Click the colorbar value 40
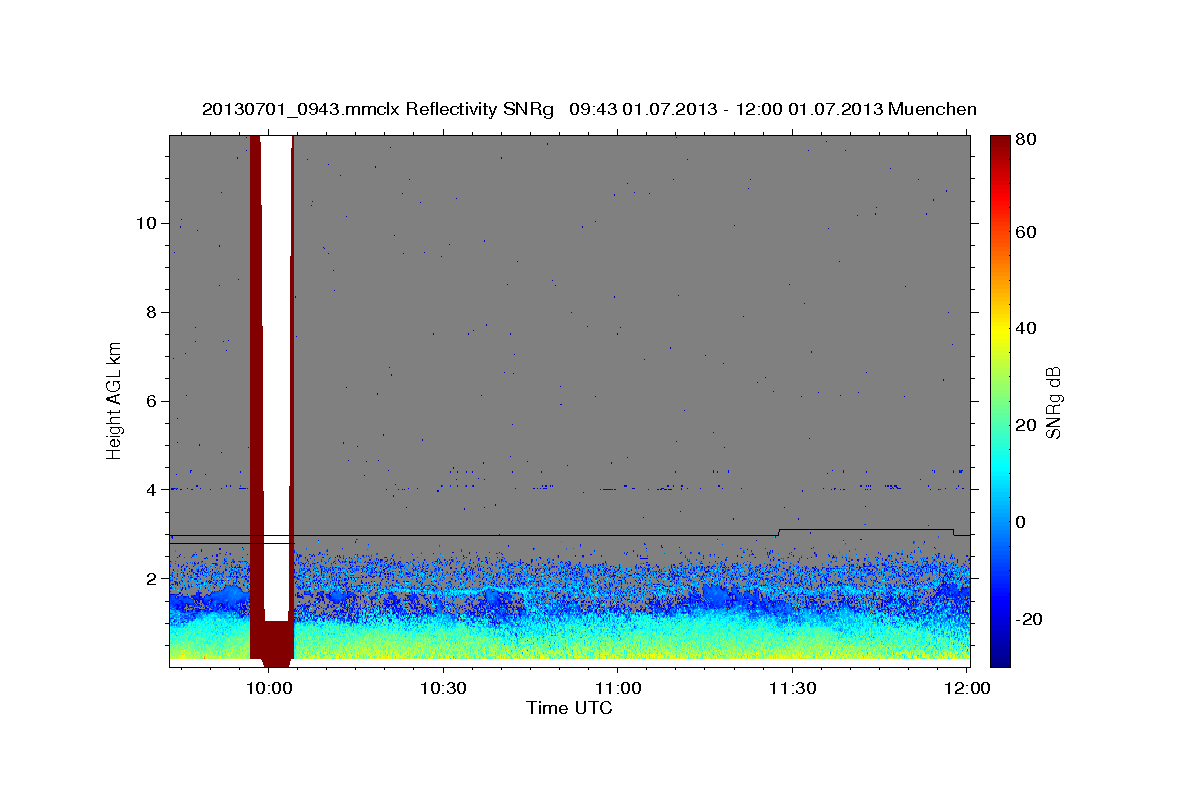Screen dimensions: 1200x800 1025,328
